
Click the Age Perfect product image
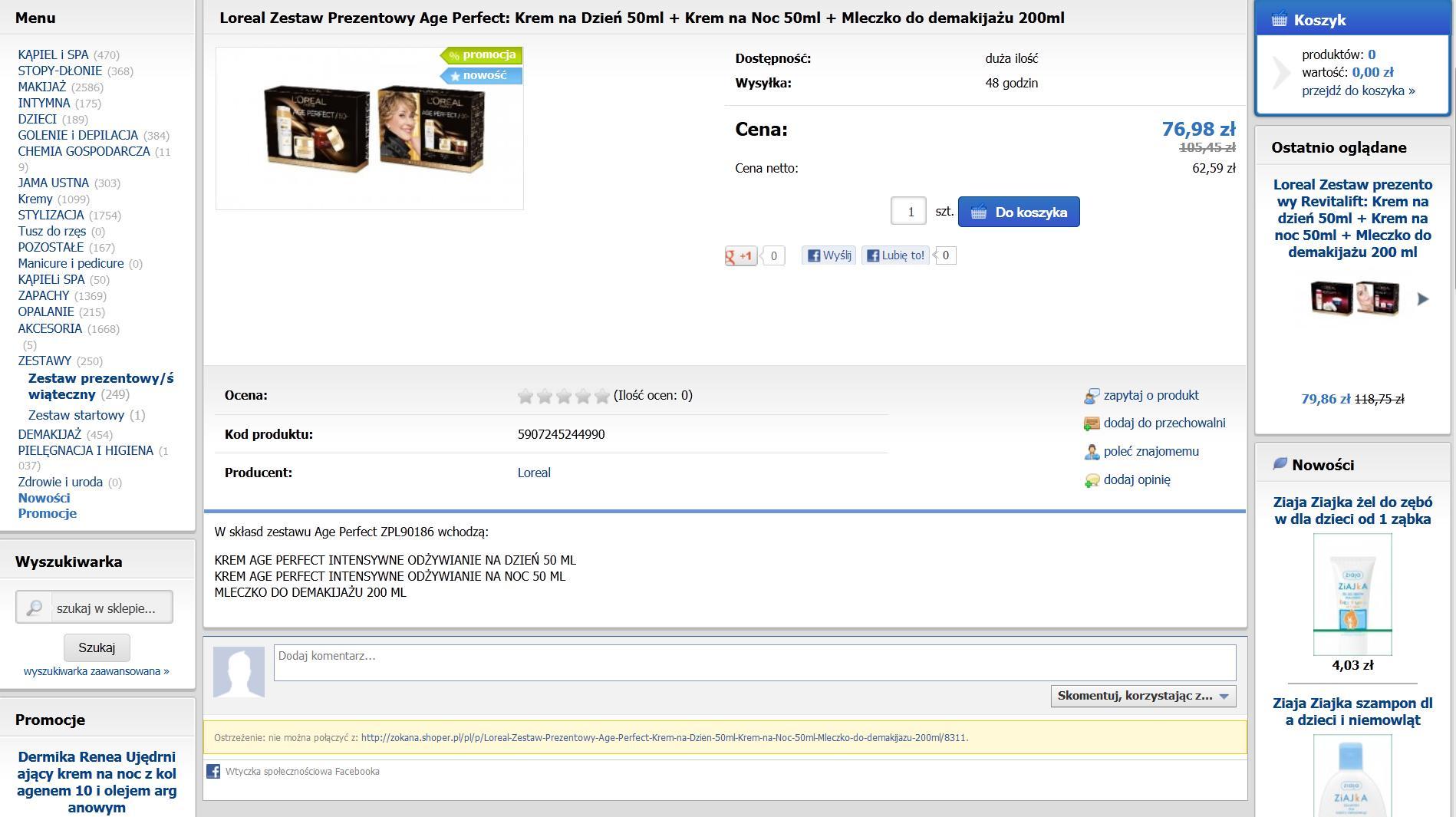tap(370, 128)
